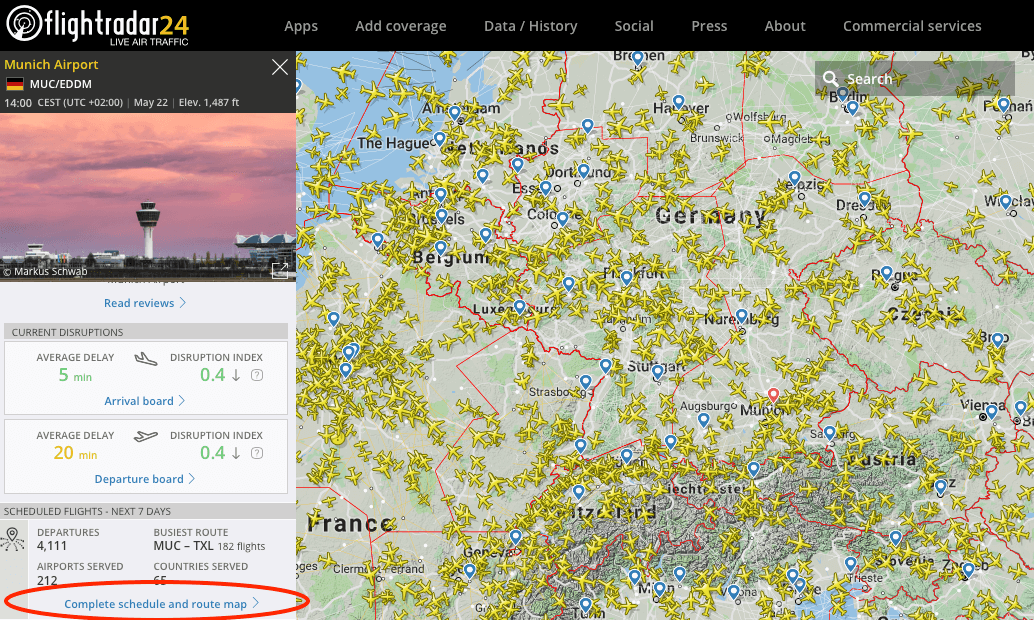
Task: Select the Geneva airport pin
Action: tap(516, 537)
